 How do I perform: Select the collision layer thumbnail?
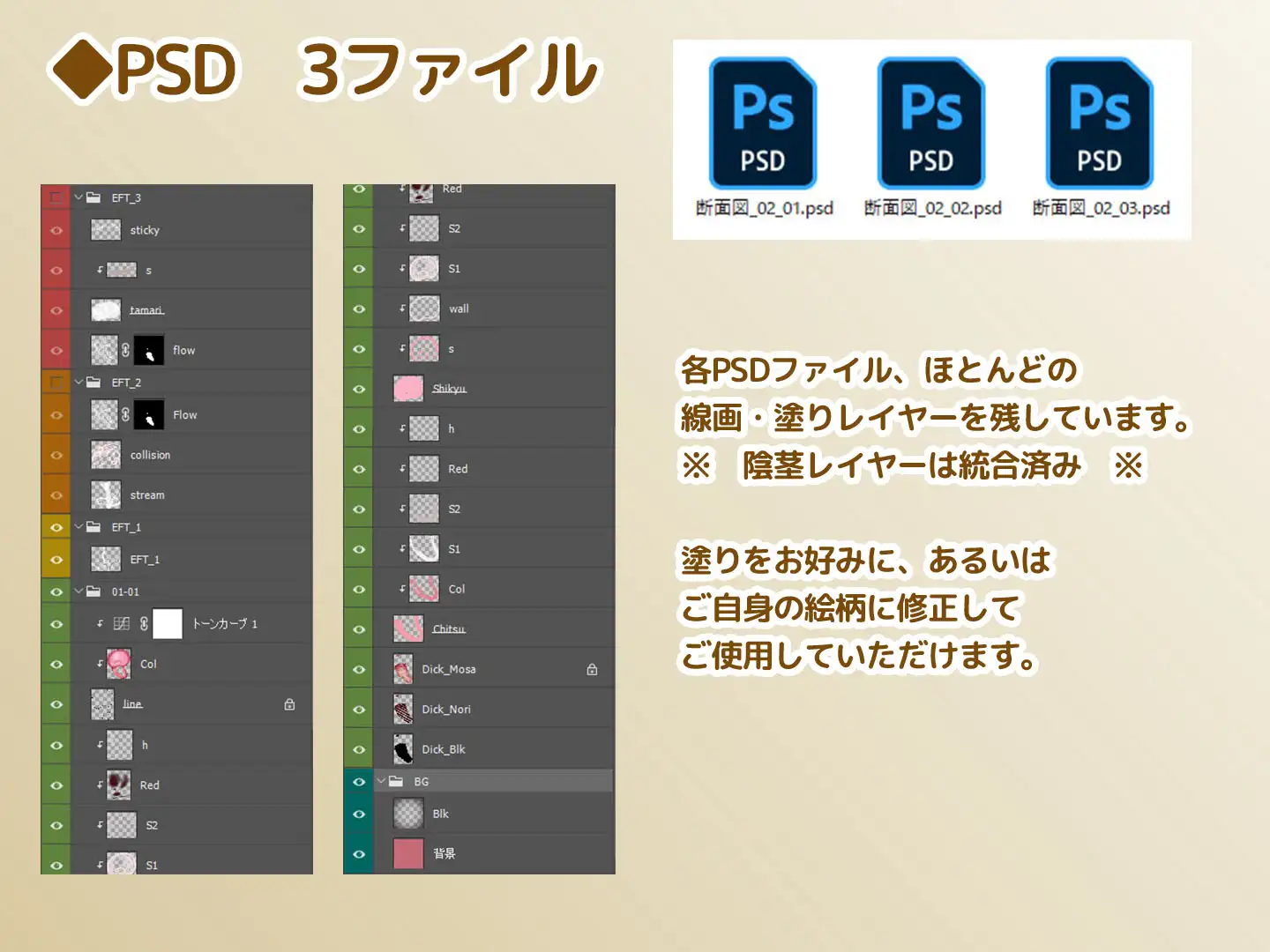pos(106,455)
